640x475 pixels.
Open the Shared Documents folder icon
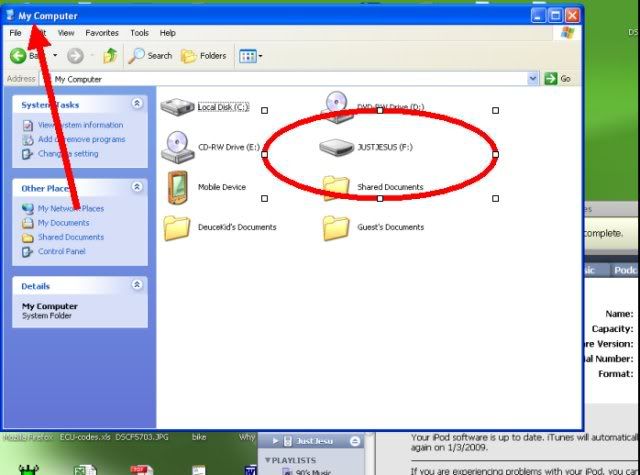(337, 186)
